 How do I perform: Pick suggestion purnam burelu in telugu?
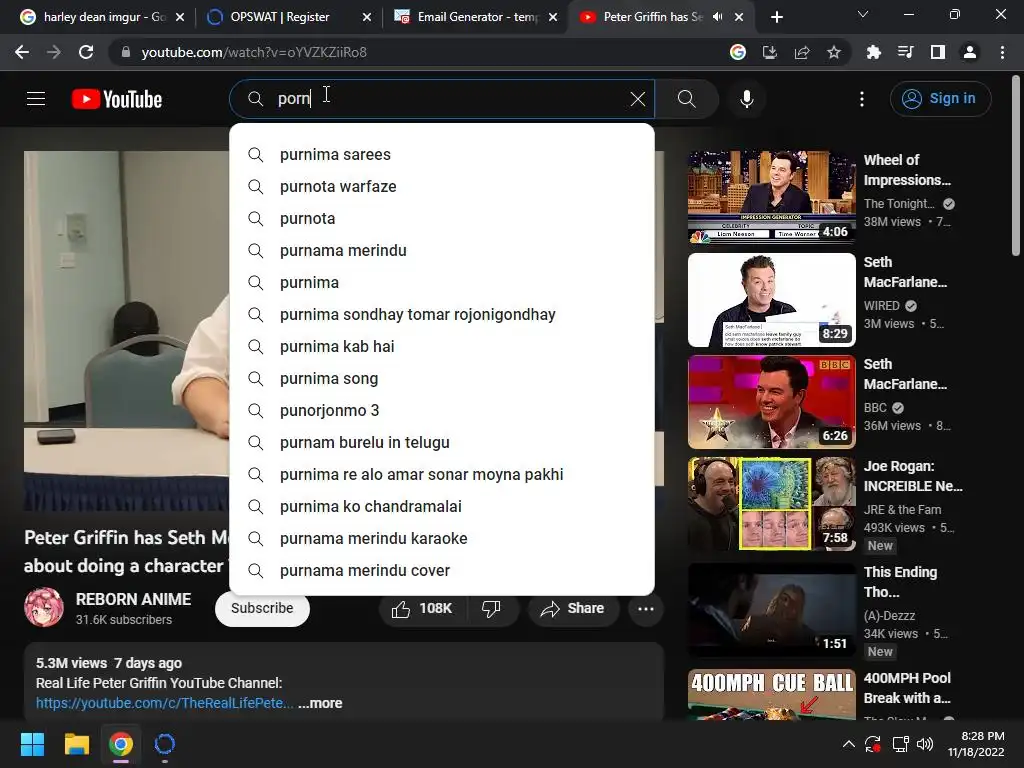[x=442, y=443]
